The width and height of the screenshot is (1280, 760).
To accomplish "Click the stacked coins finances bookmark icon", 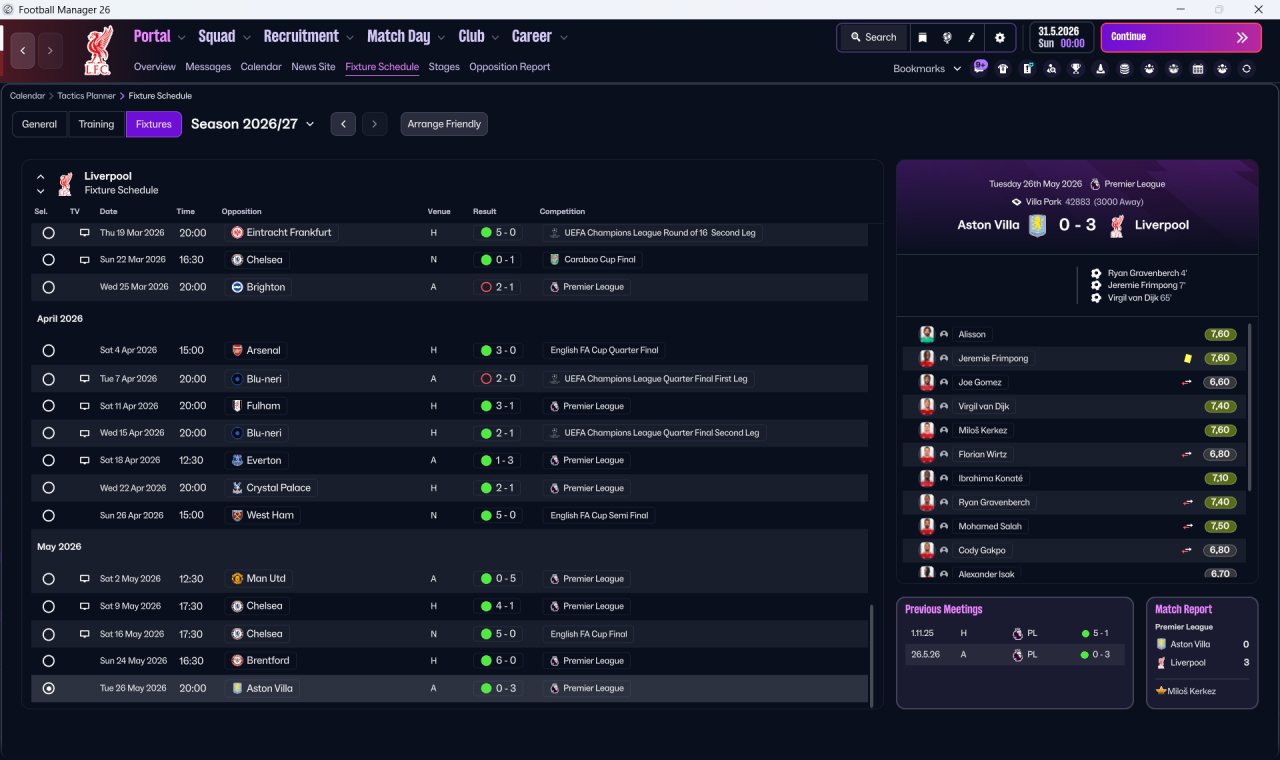I will [x=1124, y=69].
